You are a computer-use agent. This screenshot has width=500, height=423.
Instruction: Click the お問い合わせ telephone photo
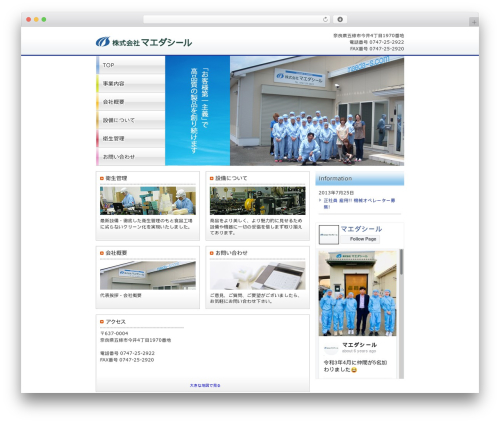pyautogui.click(x=257, y=275)
